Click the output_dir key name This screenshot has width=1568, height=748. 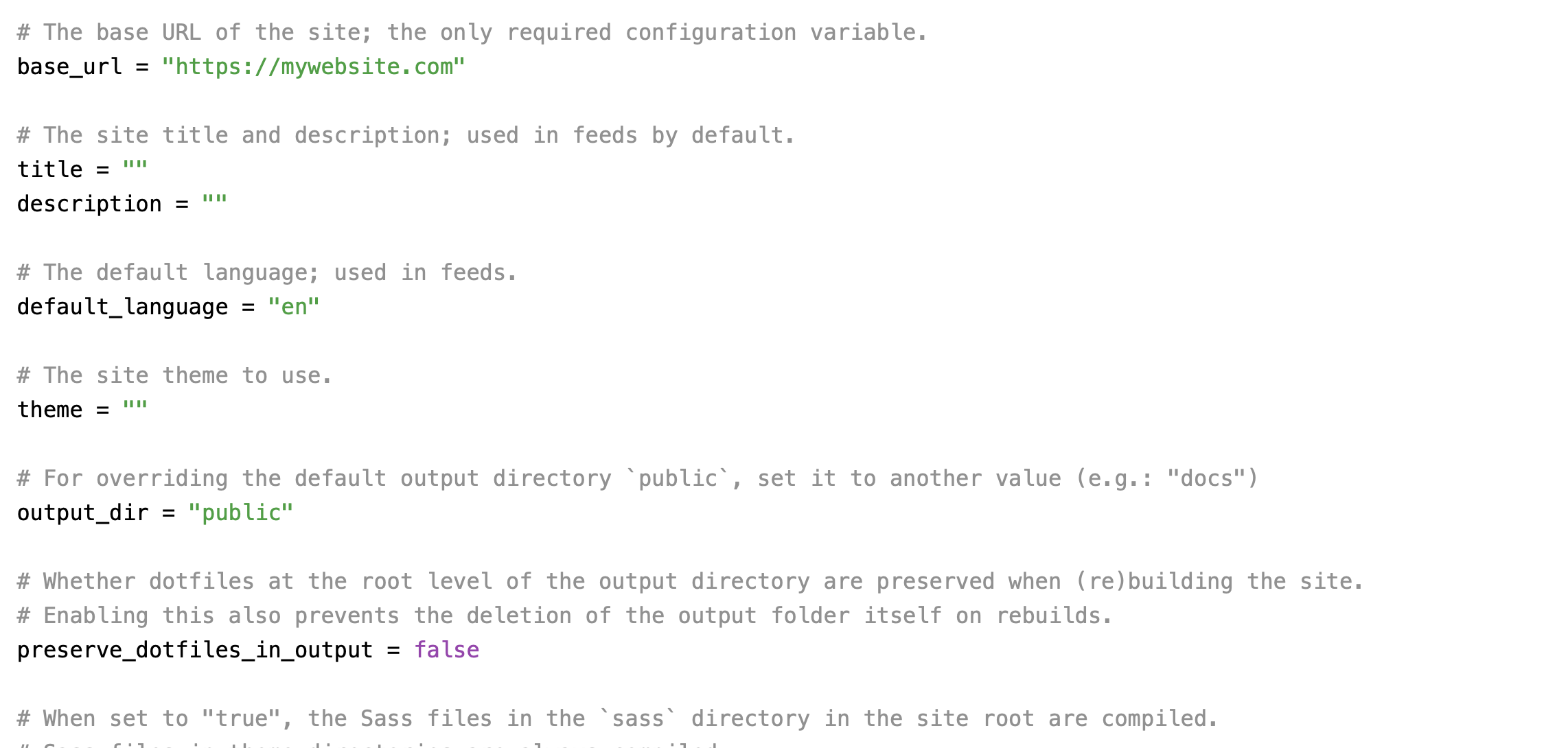point(82,513)
